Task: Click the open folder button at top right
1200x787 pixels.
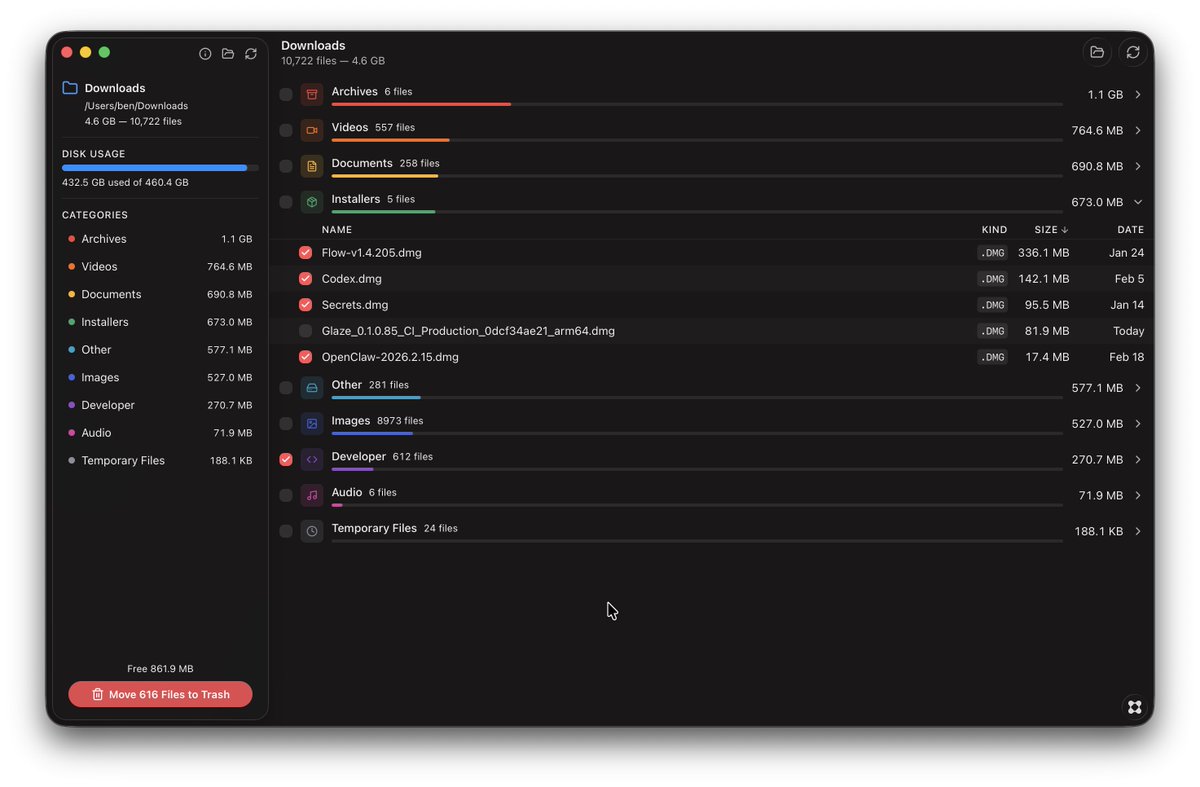Action: pos(1097,52)
